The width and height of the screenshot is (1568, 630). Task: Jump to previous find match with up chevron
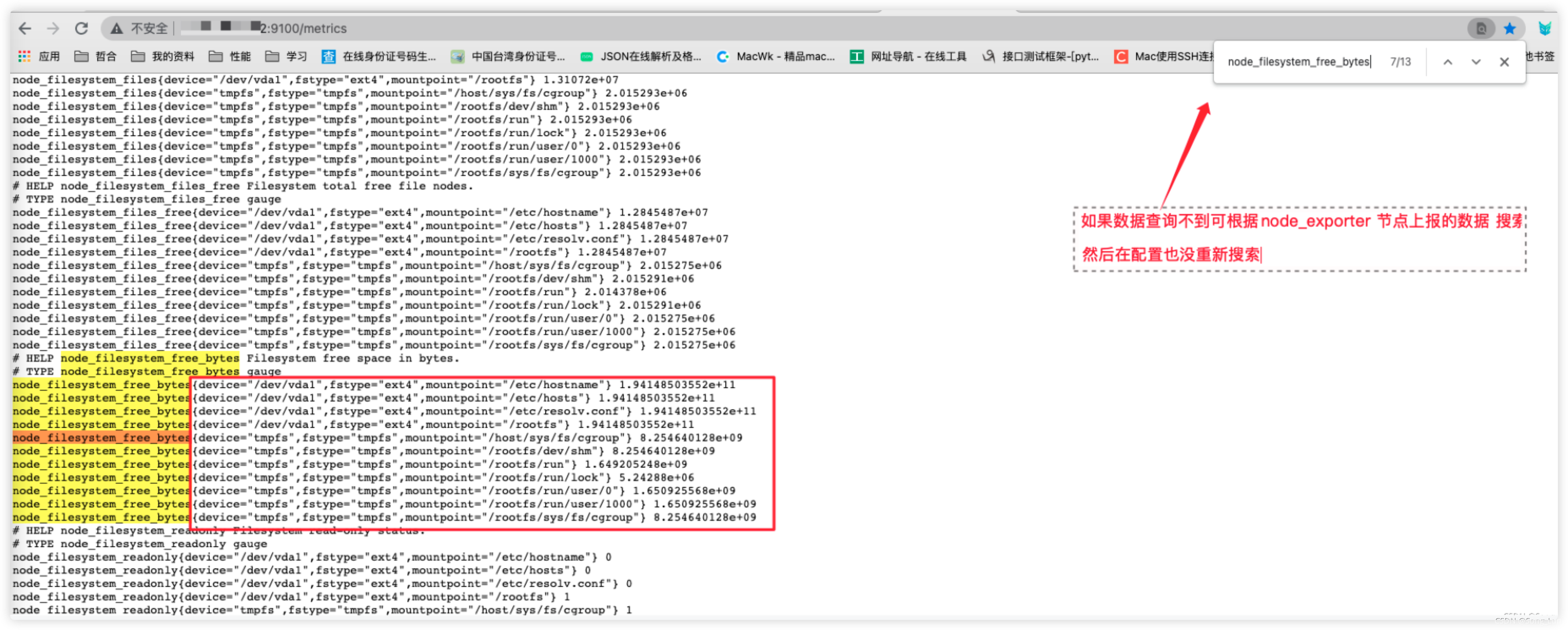click(1448, 61)
